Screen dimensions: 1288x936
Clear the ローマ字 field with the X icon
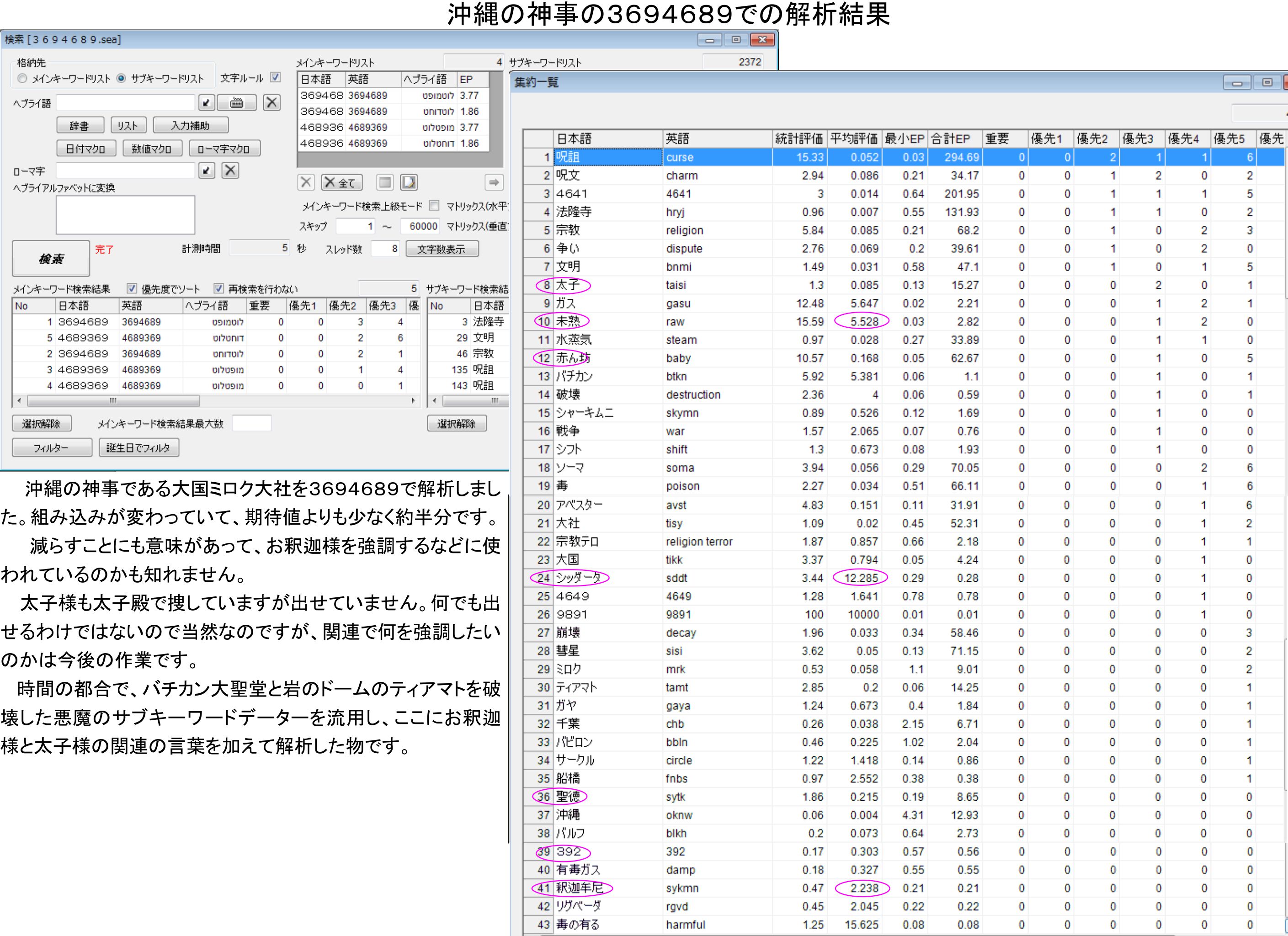point(230,170)
